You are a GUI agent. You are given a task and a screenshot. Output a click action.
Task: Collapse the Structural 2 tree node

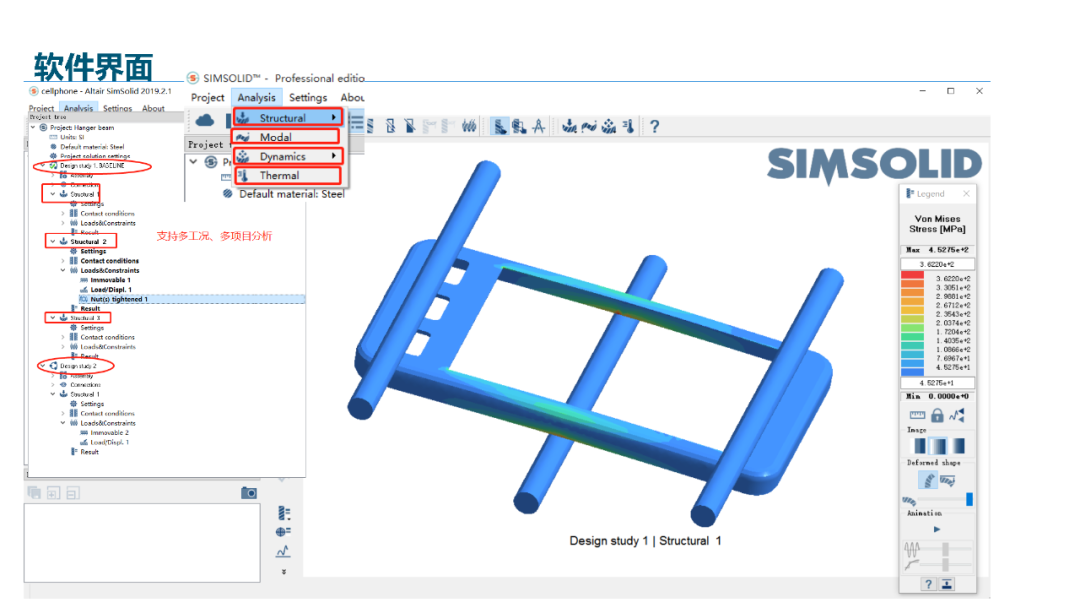53,242
